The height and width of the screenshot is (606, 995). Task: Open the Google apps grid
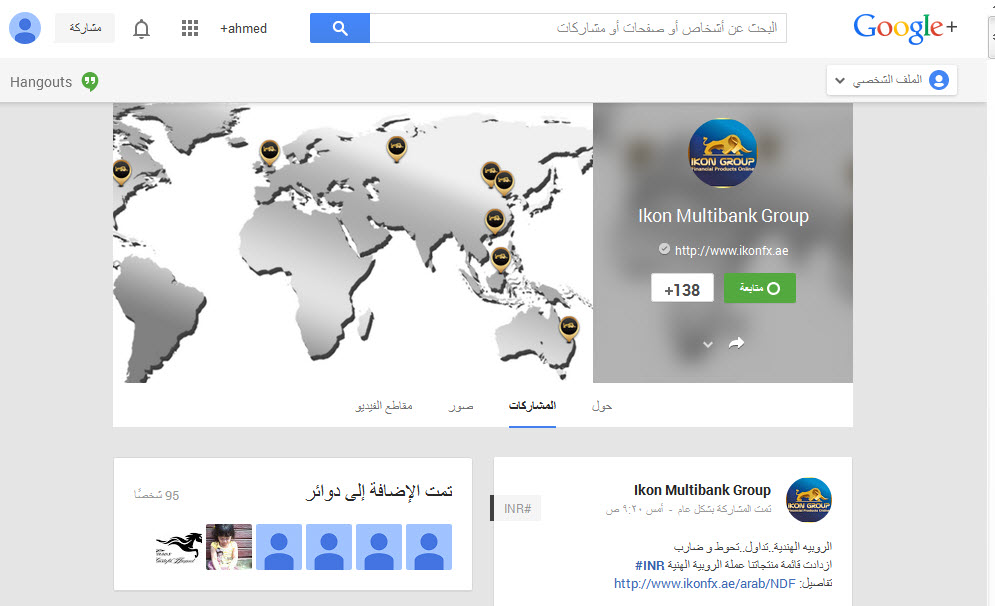[x=190, y=28]
